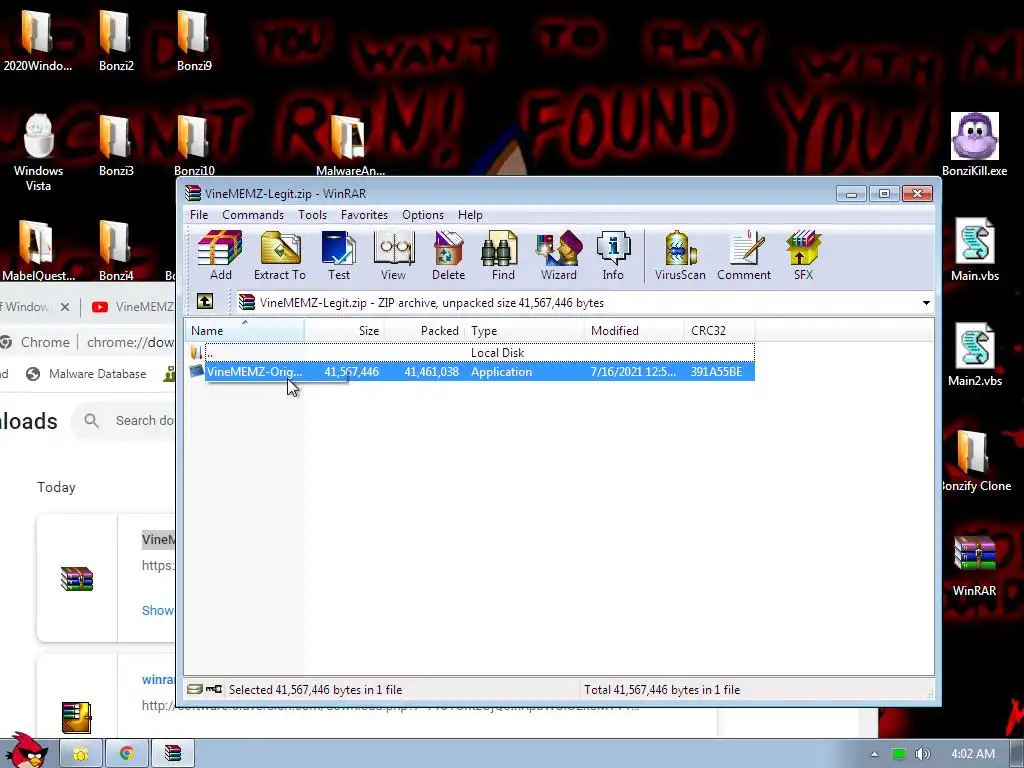Select the 2020Windo... desktop folder
The width and height of the screenshot is (1024, 768).
pyautogui.click(x=37, y=39)
